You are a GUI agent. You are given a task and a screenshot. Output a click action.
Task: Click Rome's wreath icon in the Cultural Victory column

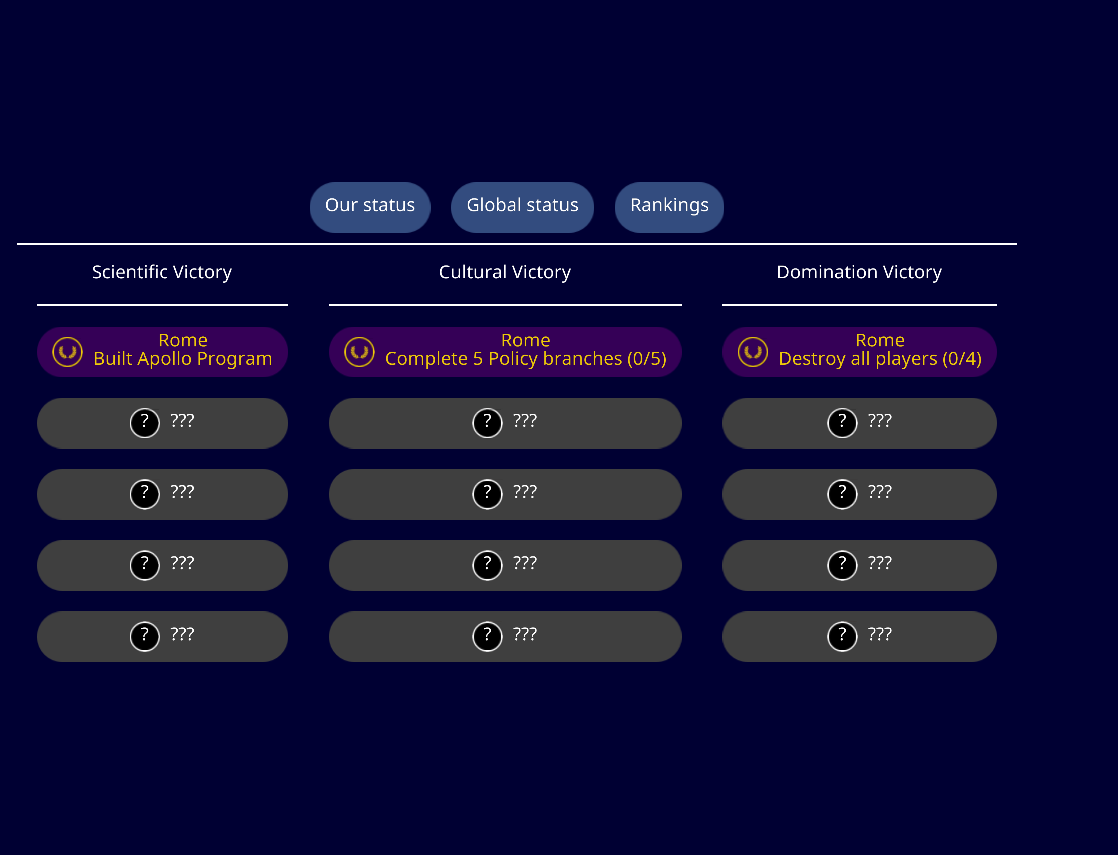tap(359, 352)
